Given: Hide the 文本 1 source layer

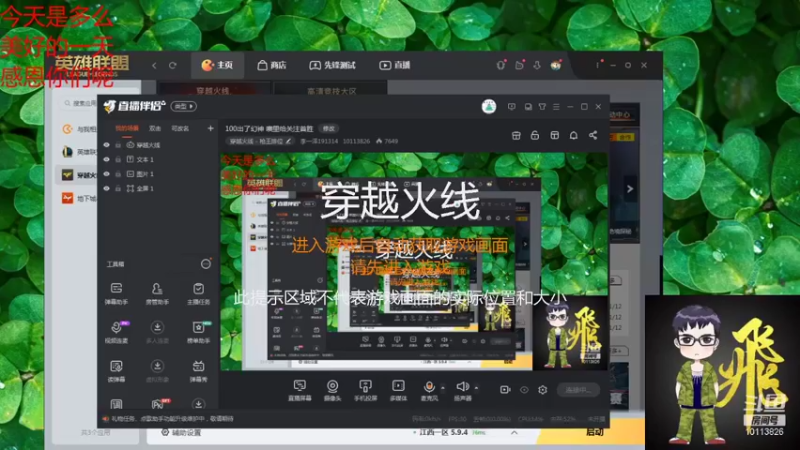Looking at the screenshot, I should click(x=106, y=159).
